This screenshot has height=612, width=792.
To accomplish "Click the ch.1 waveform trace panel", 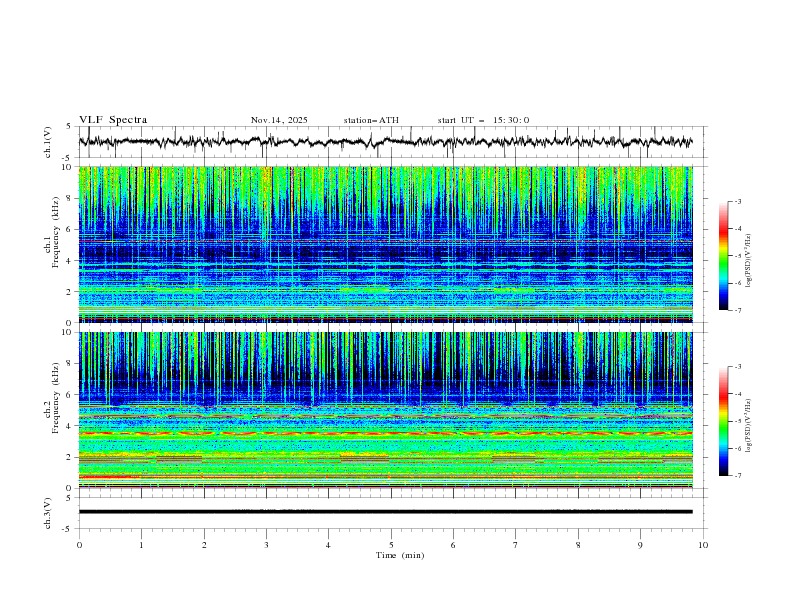I will pos(390,142).
